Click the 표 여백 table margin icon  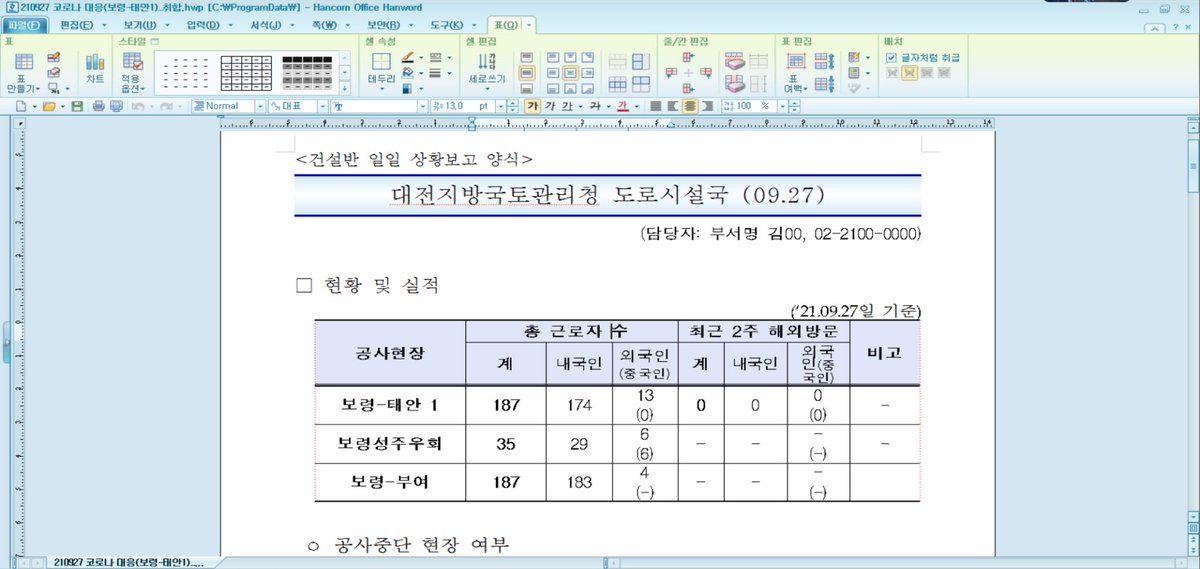coord(795,71)
